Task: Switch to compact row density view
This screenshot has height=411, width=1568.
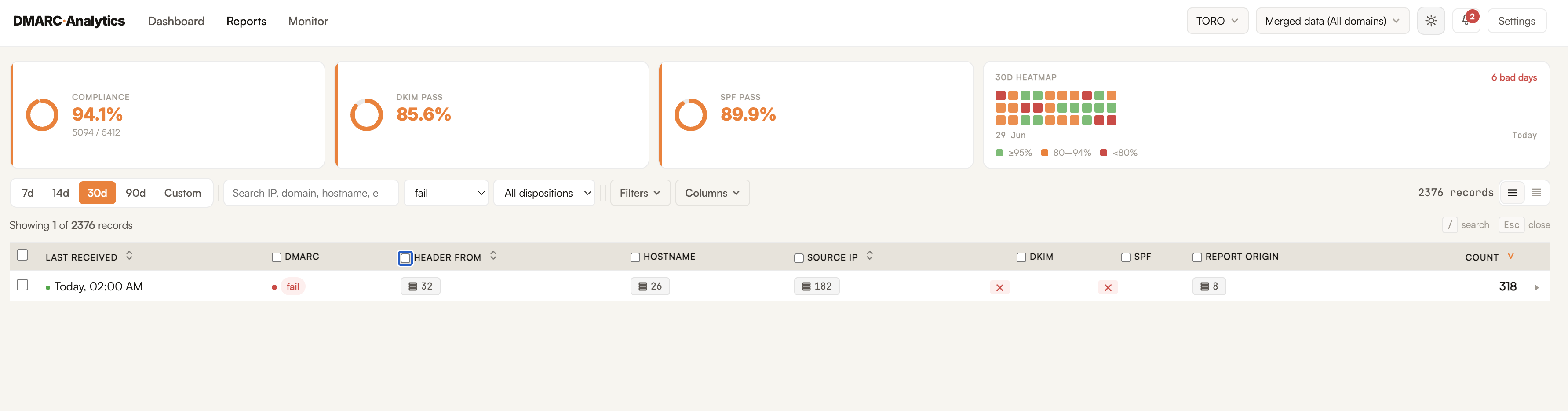Action: pyautogui.click(x=1536, y=193)
